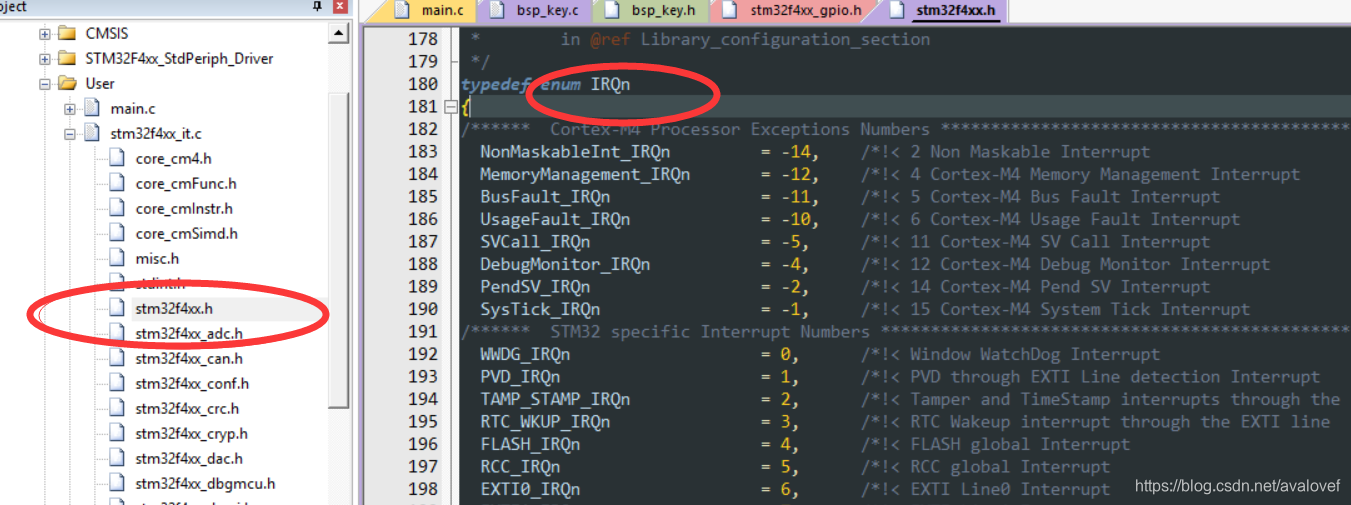Click WWDG_IRQn in the code

[x=525, y=354]
